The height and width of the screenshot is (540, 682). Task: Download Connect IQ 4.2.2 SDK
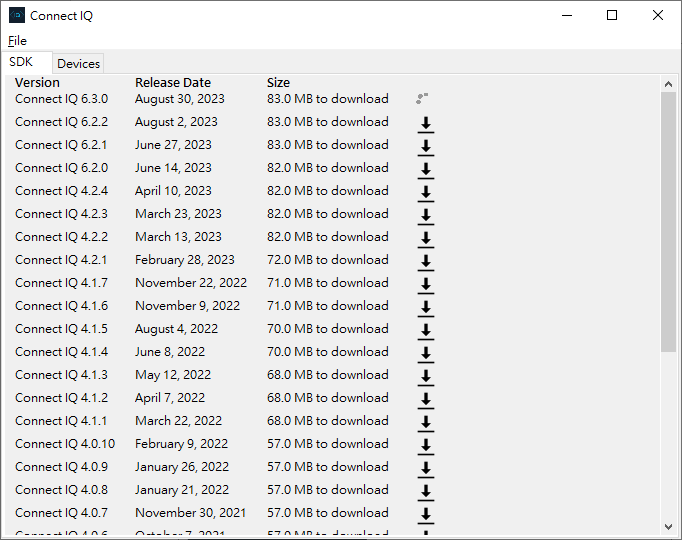point(426,240)
